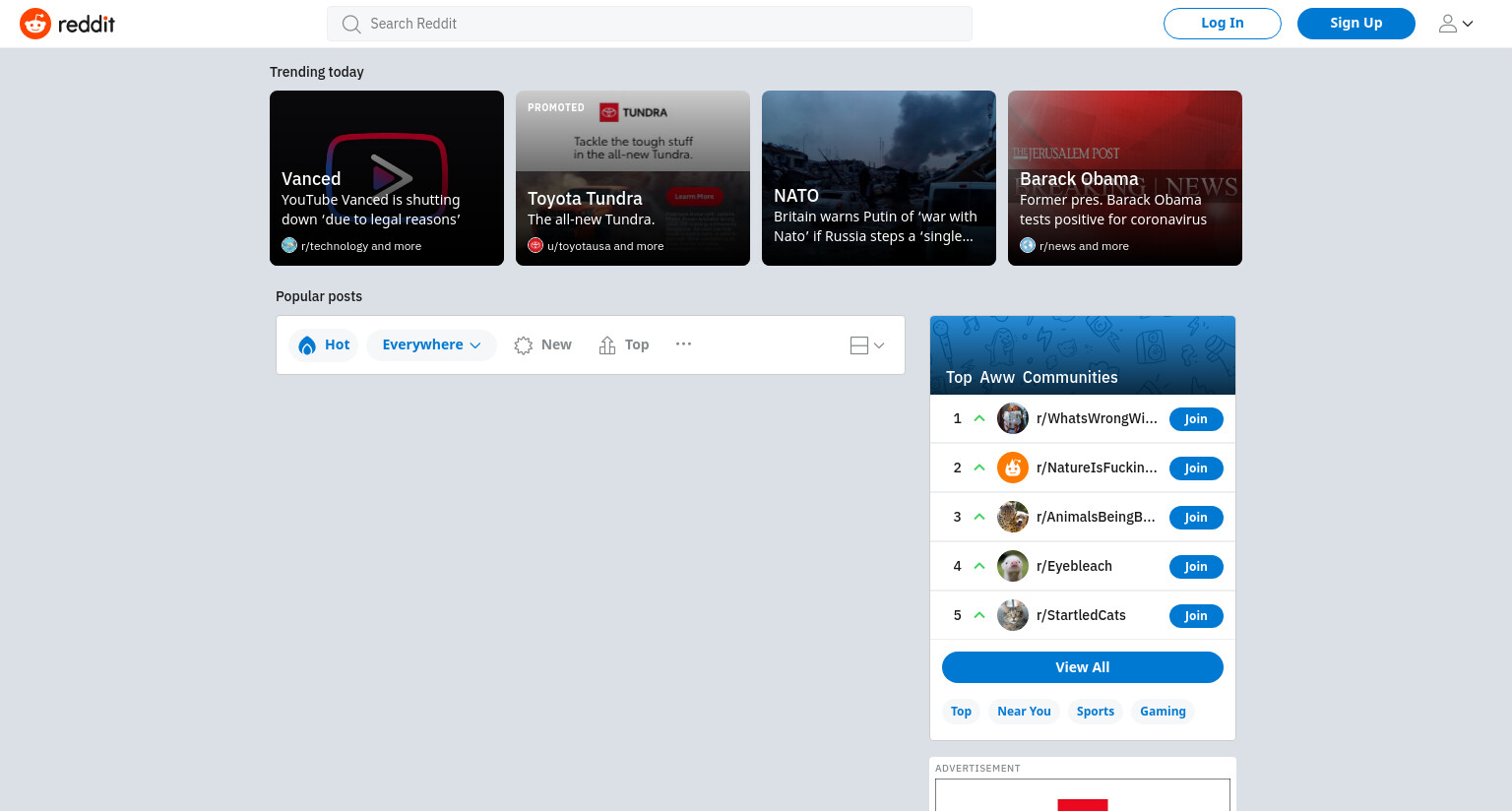This screenshot has width=1512, height=811.
Task: Join r/WhatsWrongWi... community
Action: pos(1196,419)
